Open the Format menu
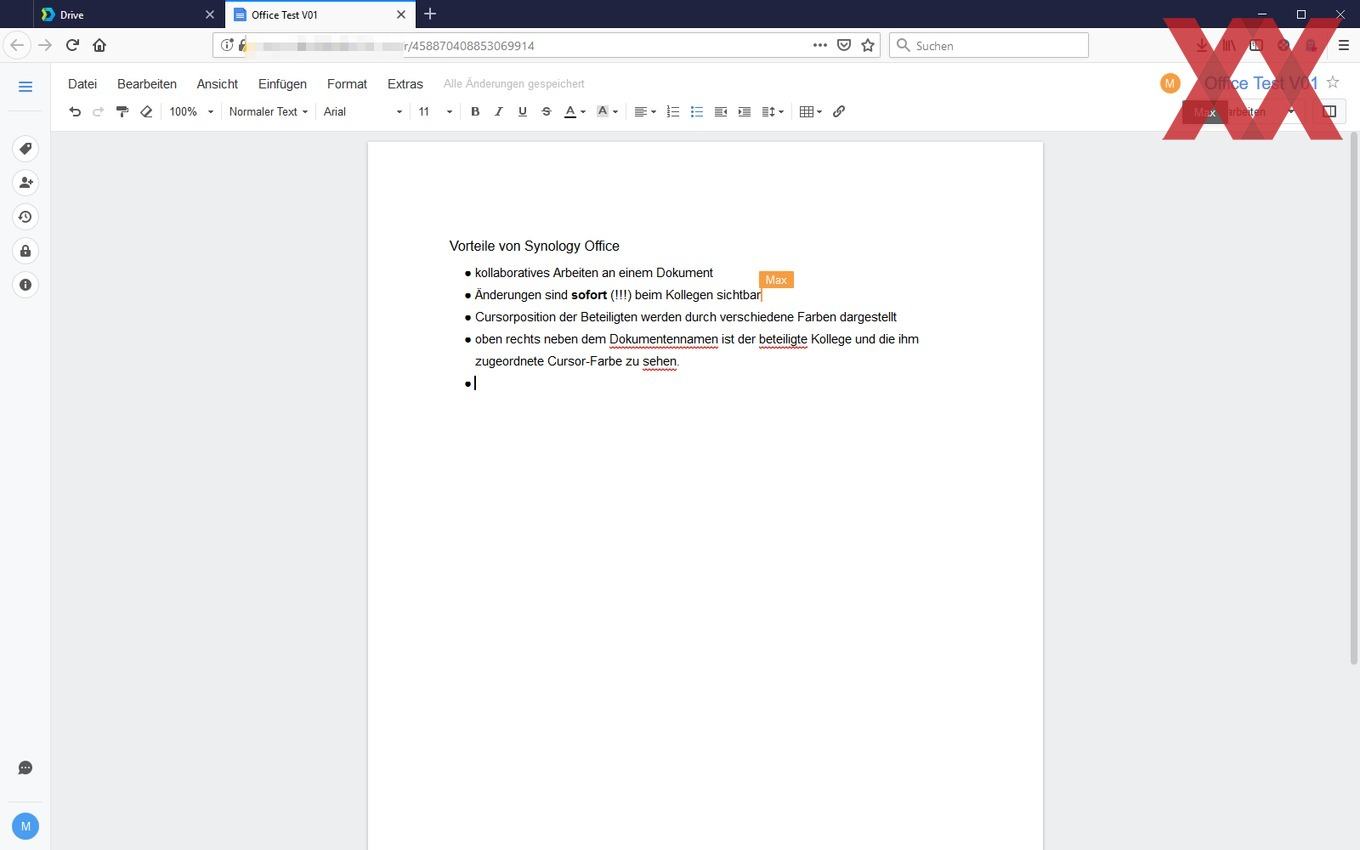 pyautogui.click(x=347, y=84)
